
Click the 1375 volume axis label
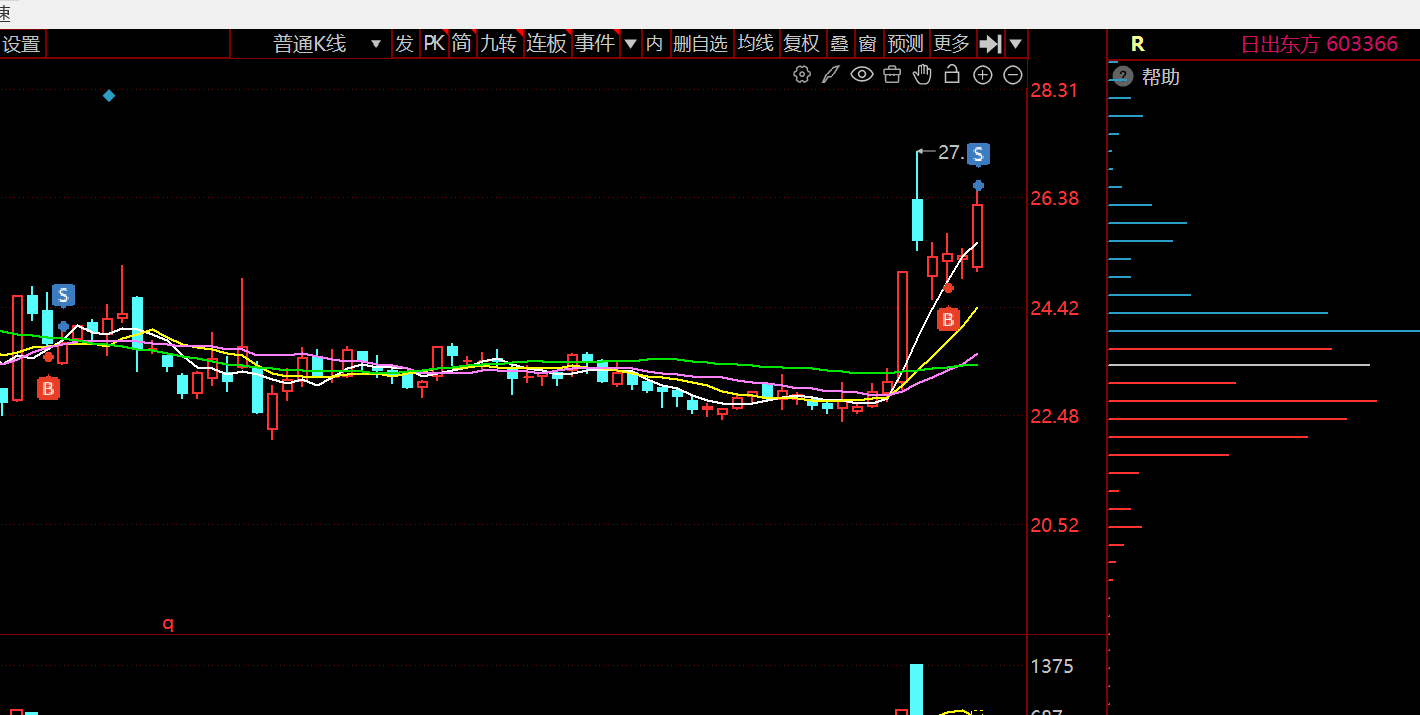click(1051, 666)
